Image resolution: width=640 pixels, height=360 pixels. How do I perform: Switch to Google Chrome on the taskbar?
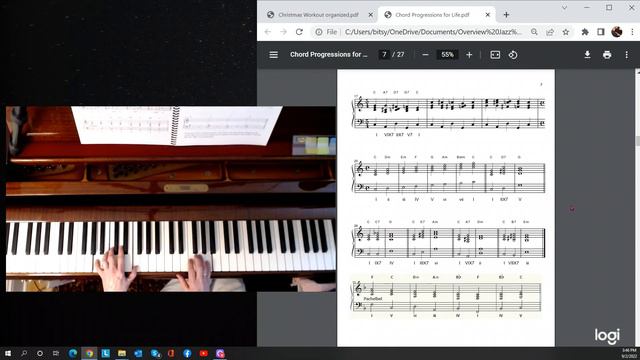click(x=89, y=353)
